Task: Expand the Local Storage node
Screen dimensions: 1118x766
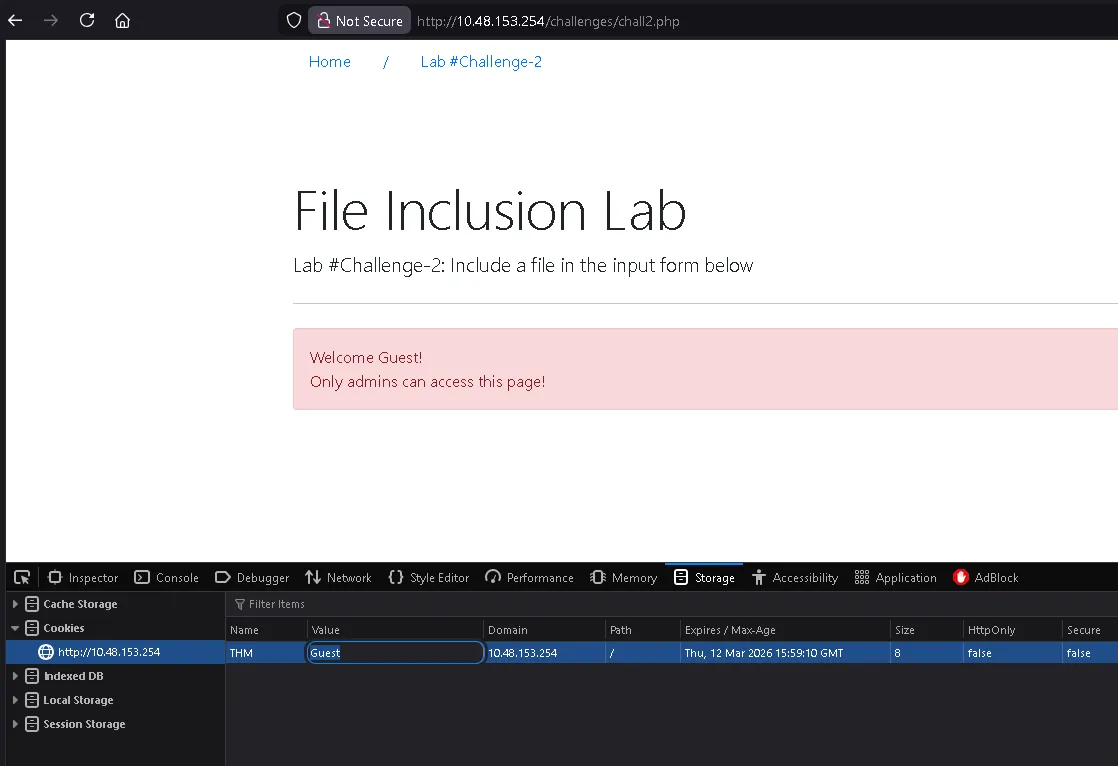Action: pyautogui.click(x=15, y=700)
